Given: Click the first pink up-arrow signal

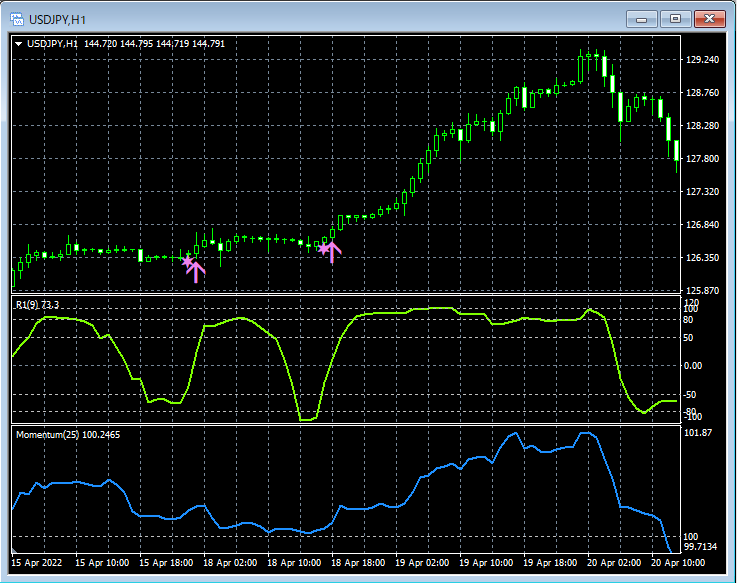Looking at the screenshot, I should pos(196,269).
